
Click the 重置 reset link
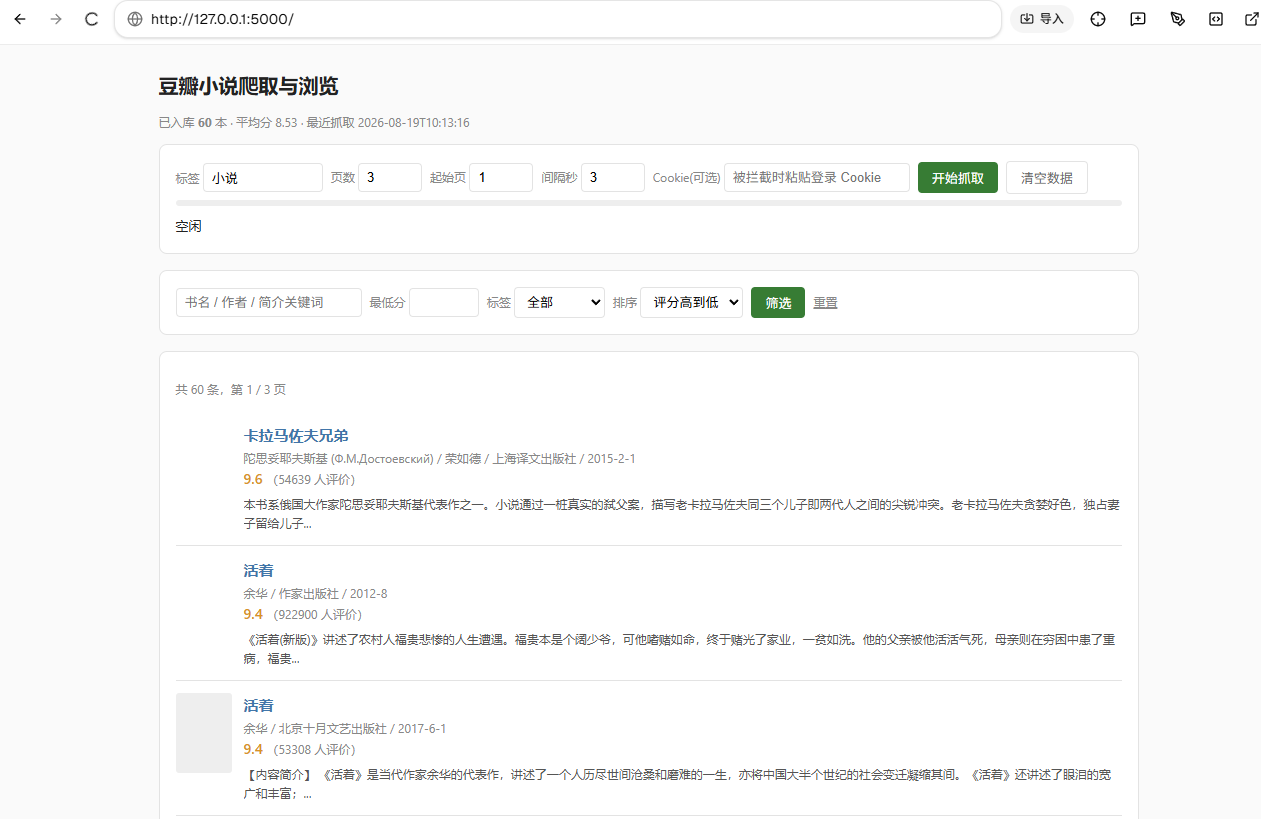point(825,303)
